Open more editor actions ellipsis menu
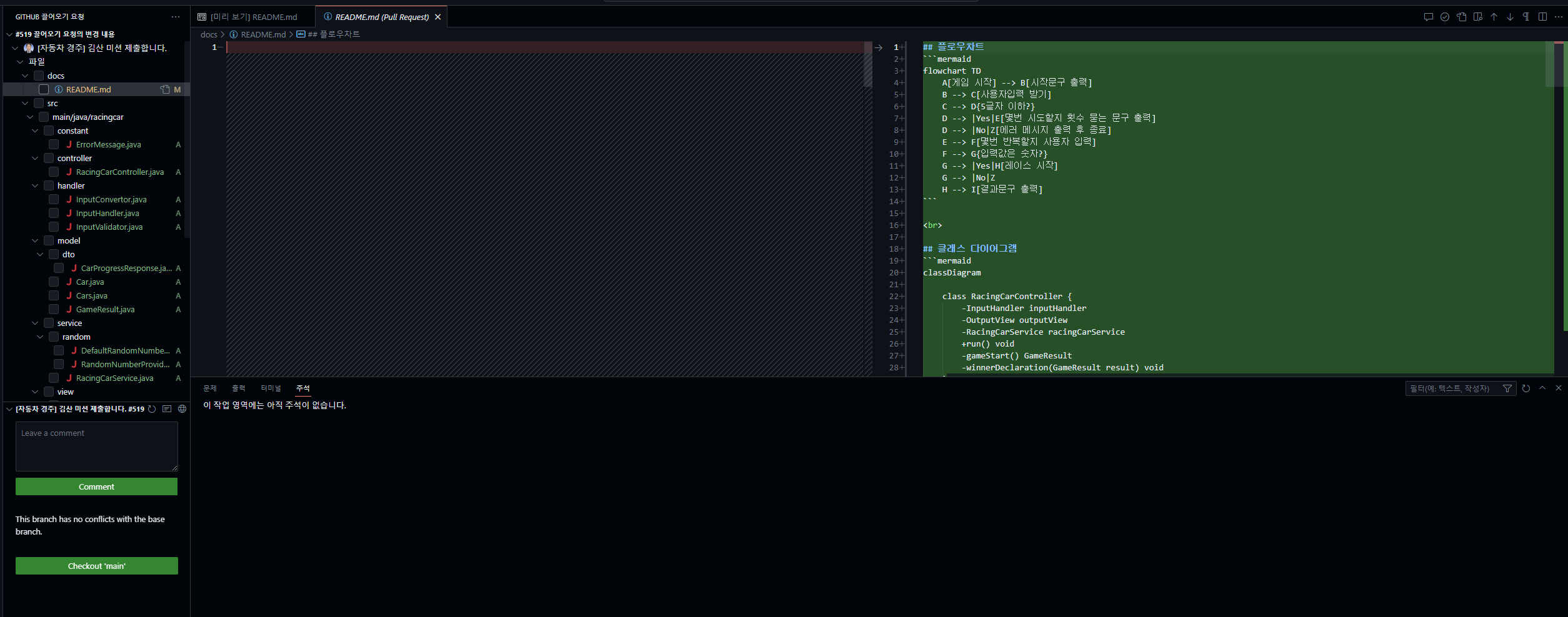 coord(1559,17)
